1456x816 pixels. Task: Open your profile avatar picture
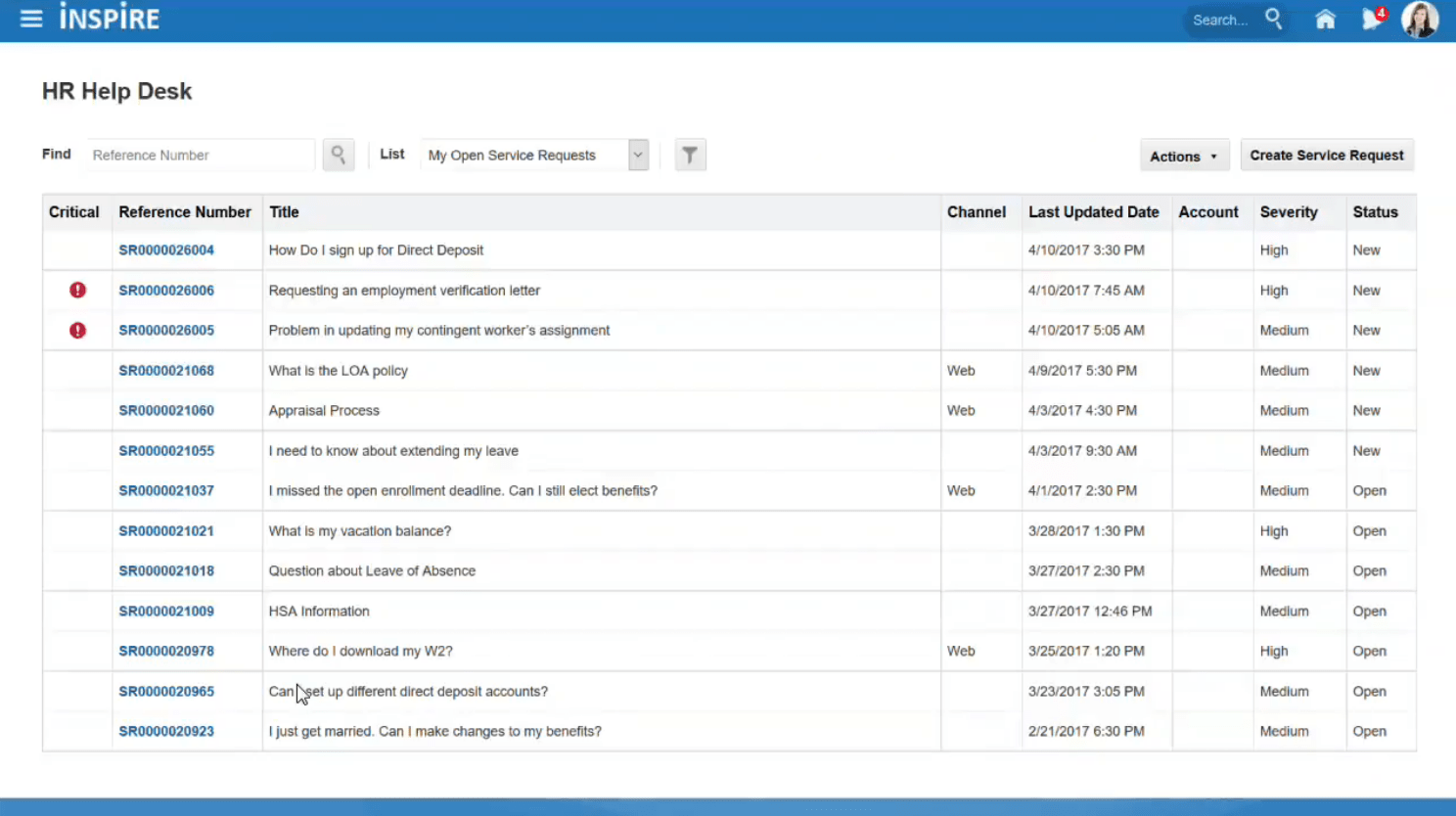[1420, 19]
